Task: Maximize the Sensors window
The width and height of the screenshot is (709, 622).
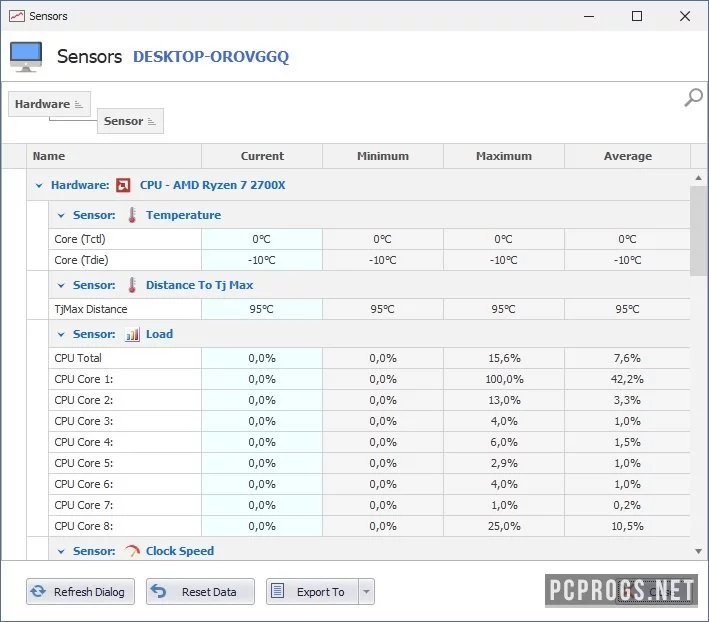Action: [637, 16]
